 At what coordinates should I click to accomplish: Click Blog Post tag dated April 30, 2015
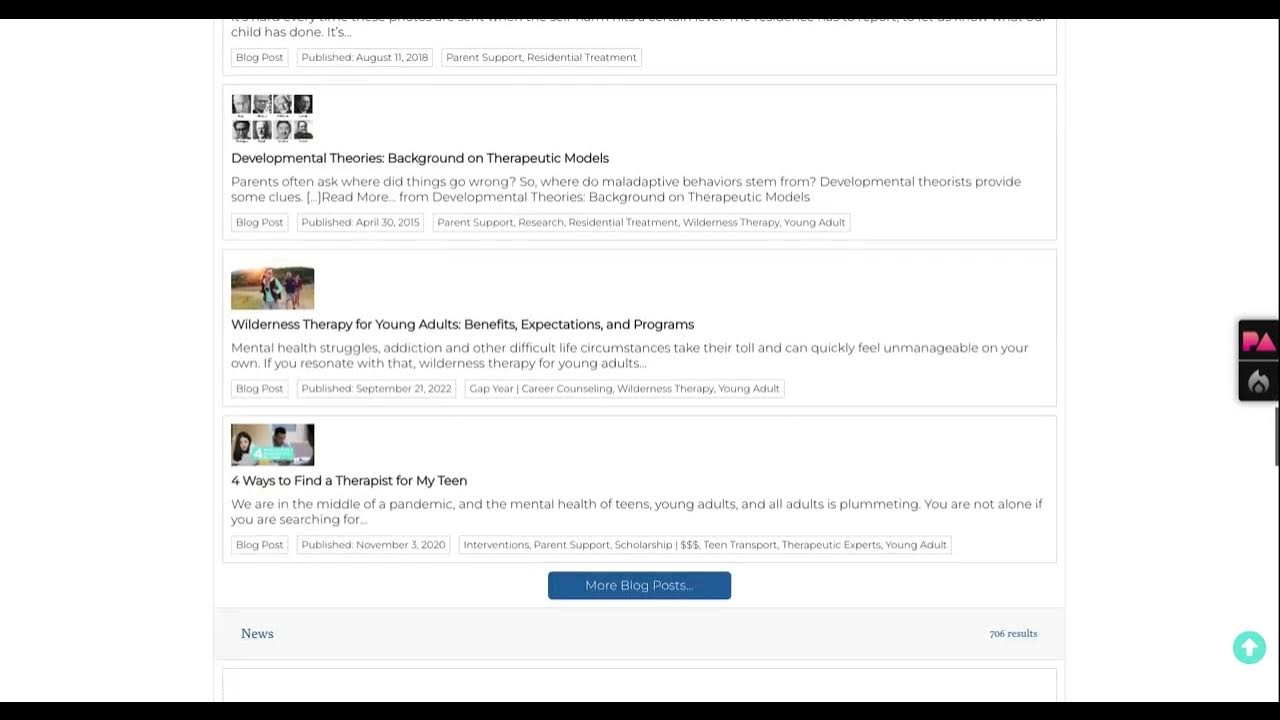pyautogui.click(x=259, y=222)
